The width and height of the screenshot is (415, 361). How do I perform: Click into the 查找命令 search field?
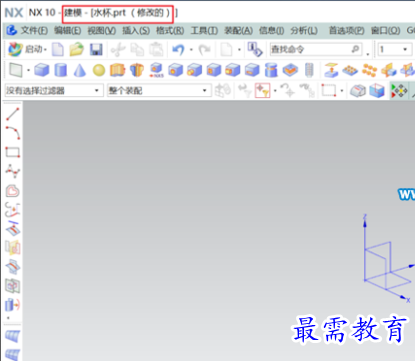(315, 50)
